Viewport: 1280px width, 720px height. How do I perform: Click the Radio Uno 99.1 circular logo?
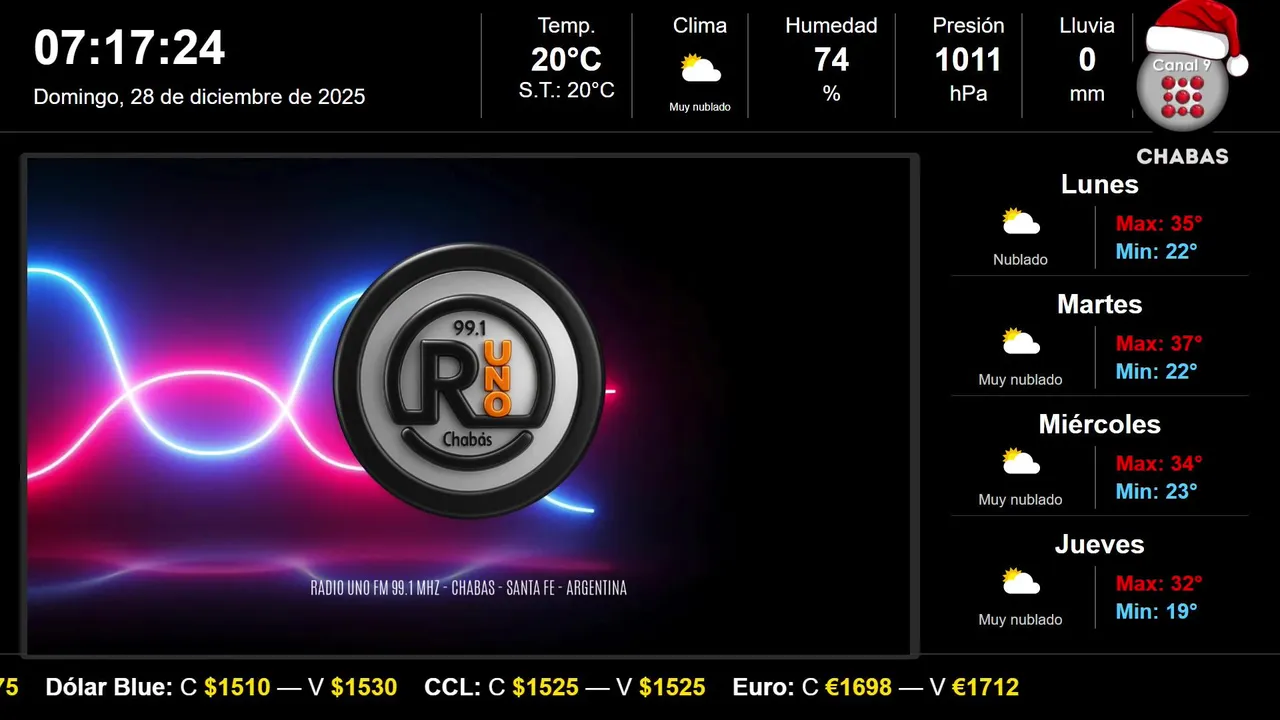click(x=469, y=381)
